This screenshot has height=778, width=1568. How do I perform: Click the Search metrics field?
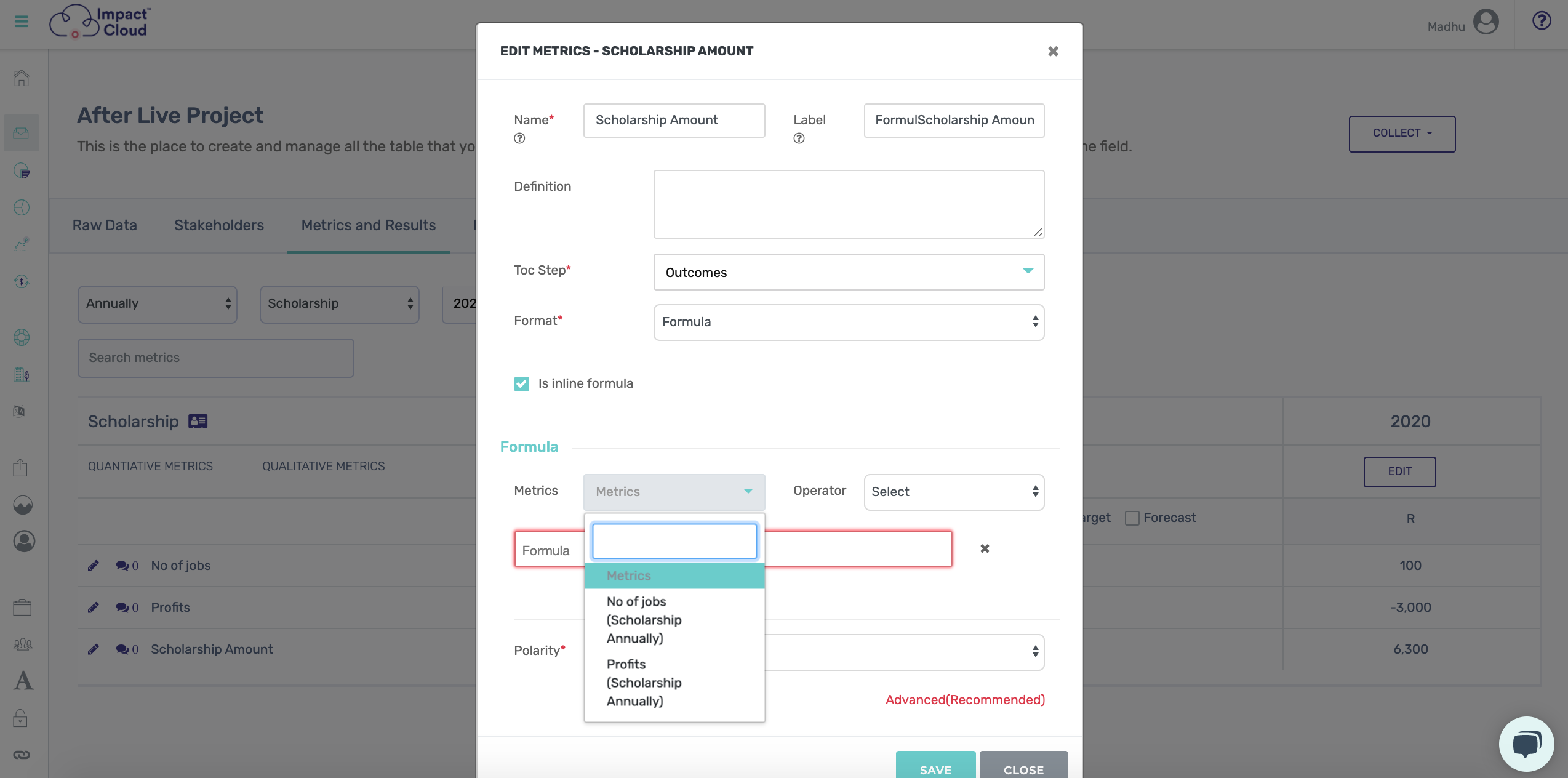click(x=215, y=358)
